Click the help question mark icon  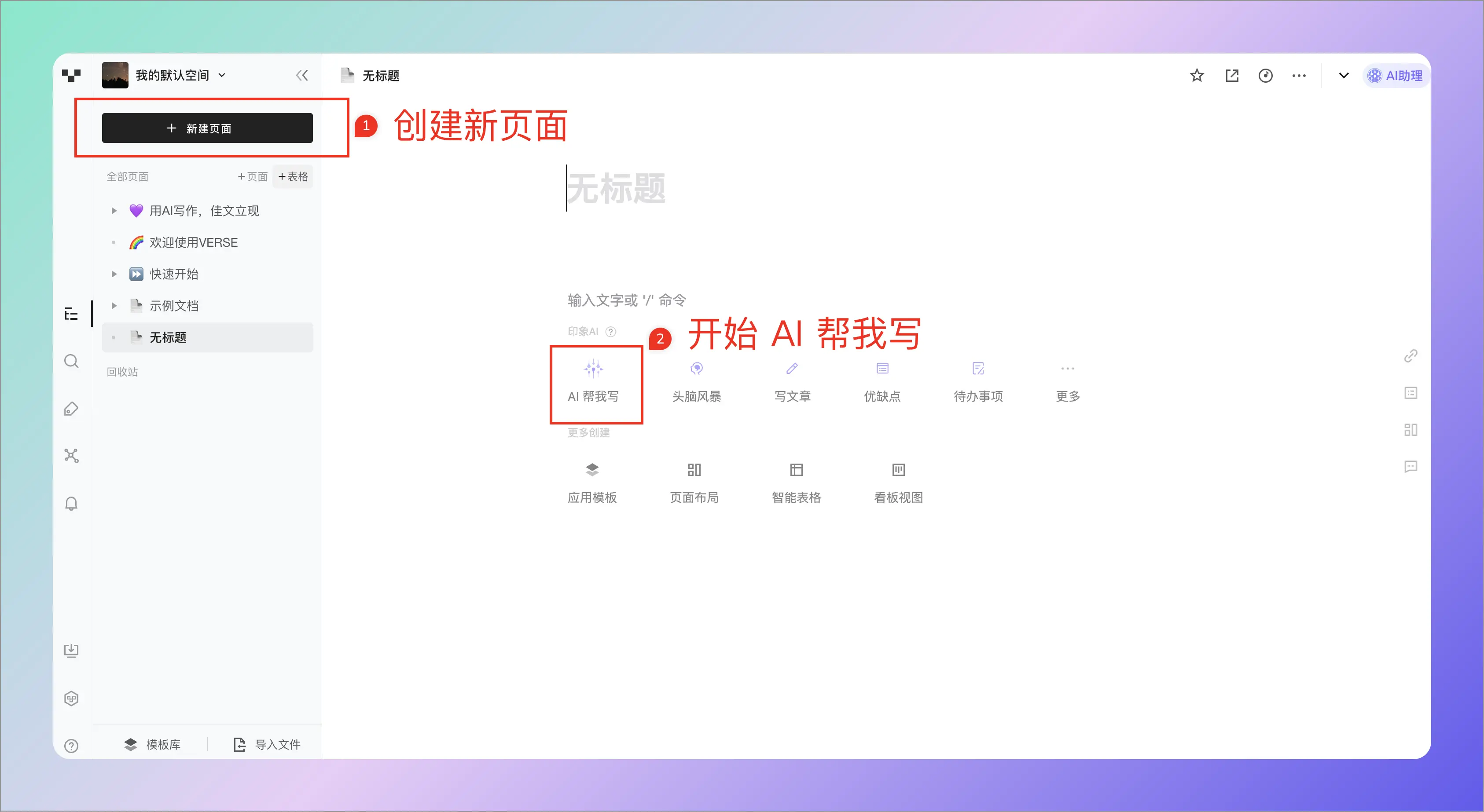[x=71, y=746]
